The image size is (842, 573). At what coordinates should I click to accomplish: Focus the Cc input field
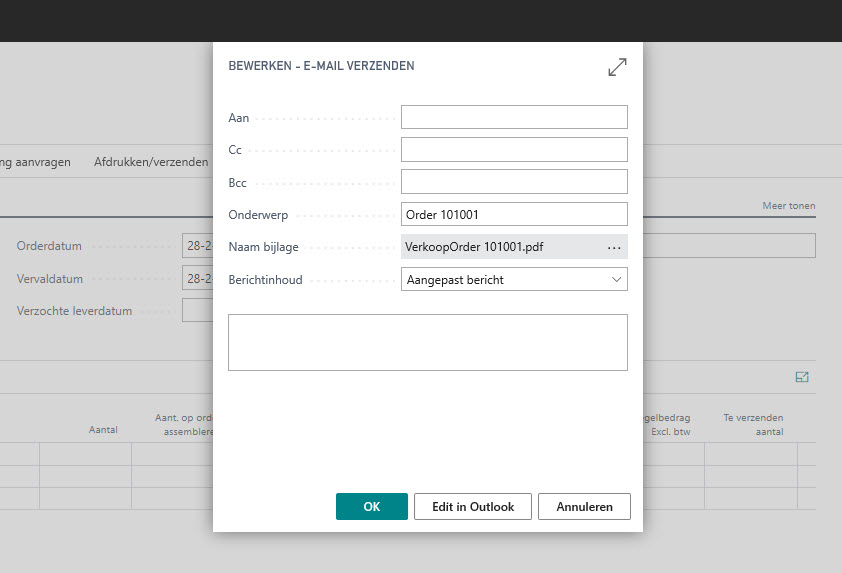[x=514, y=150]
